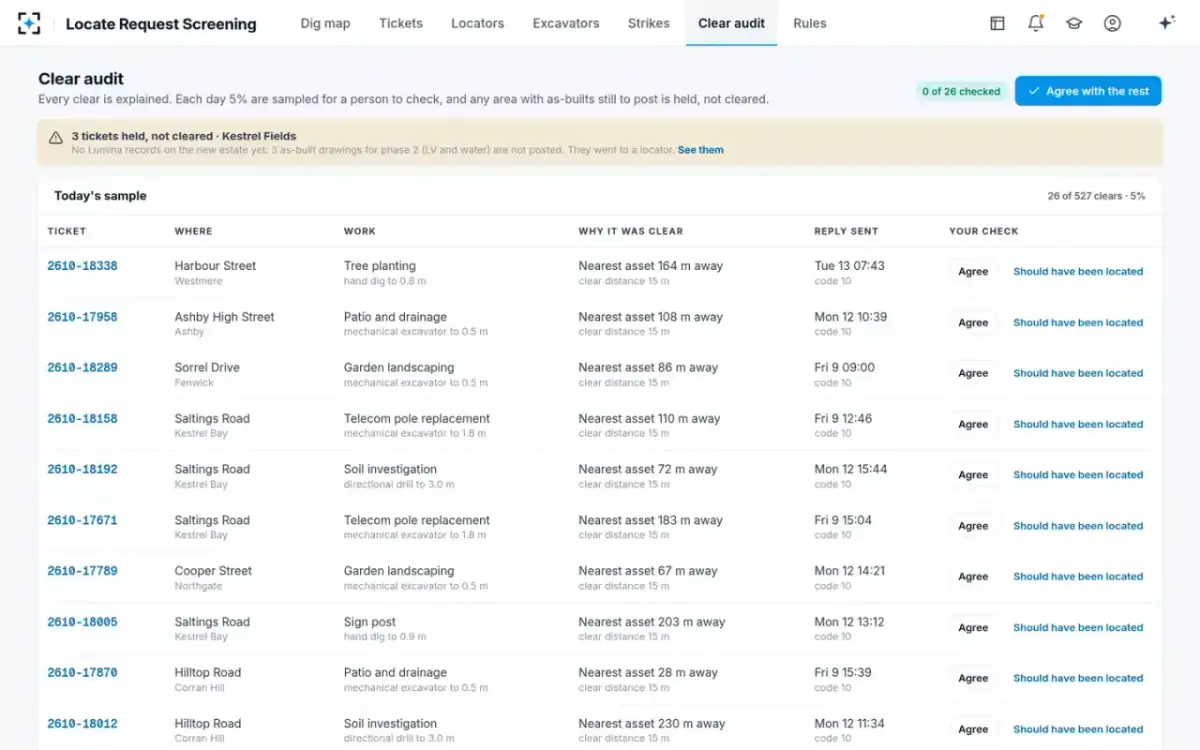Screen dimensions: 1200x750
Task: Mark Ashby High Street should have been located
Action: 1078,323
